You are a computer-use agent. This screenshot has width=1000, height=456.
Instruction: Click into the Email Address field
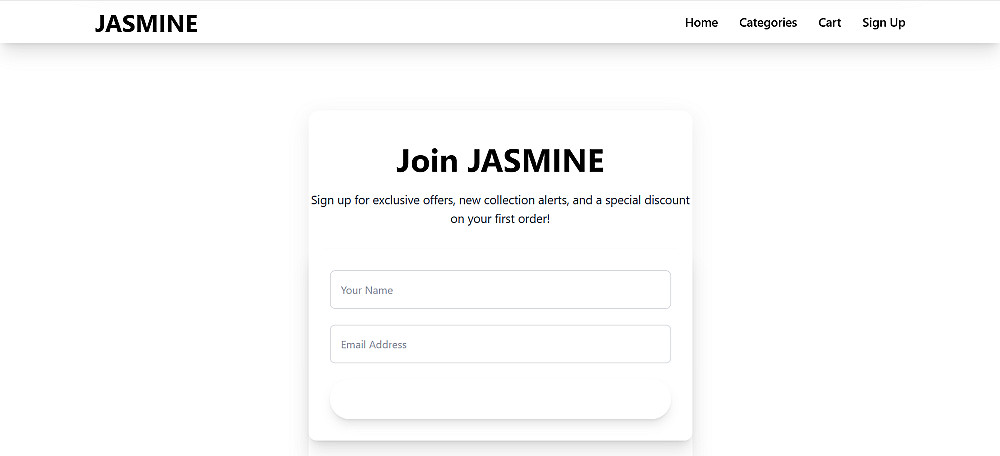(x=500, y=344)
